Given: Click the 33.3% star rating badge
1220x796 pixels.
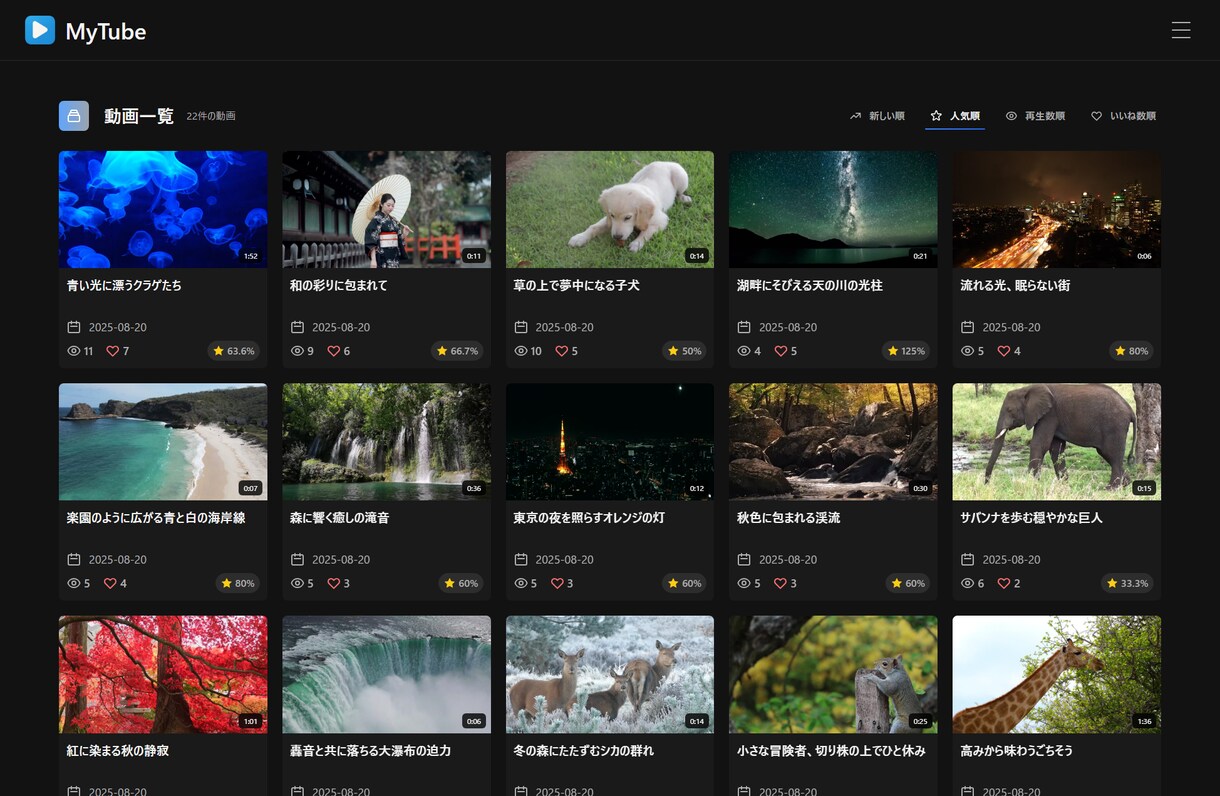Looking at the screenshot, I should pyautogui.click(x=1127, y=583).
